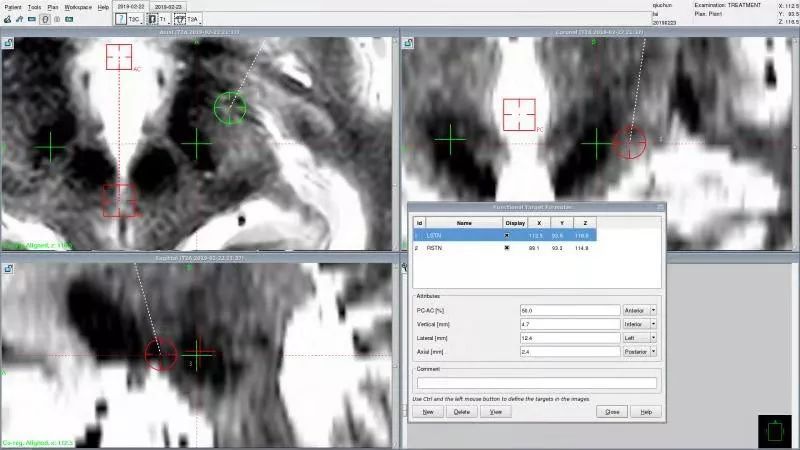Maximize the Coronal view using its corner icon
Screen dimensions: 800x450
408,44
